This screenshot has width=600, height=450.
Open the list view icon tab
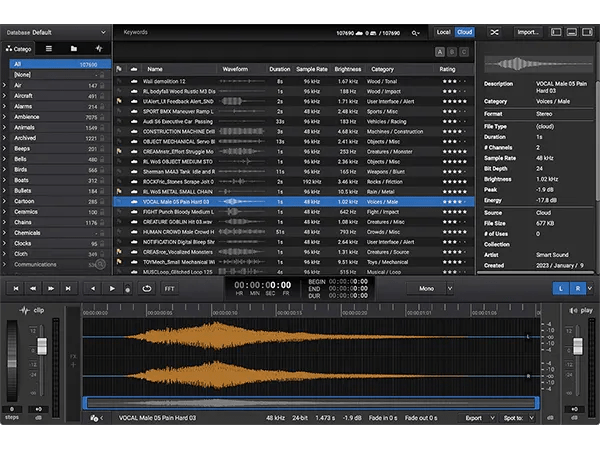point(47,48)
